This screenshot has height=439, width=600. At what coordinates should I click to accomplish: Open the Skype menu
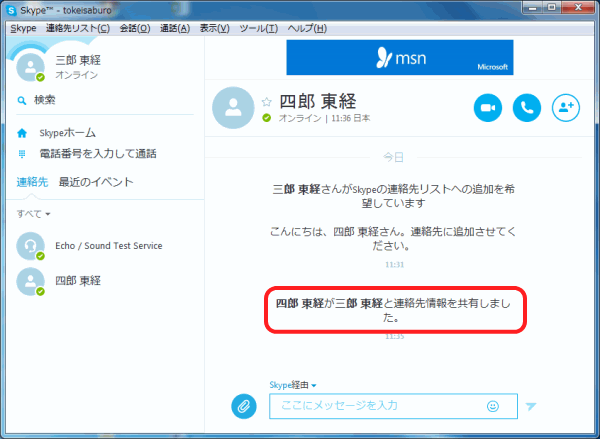coord(23,28)
